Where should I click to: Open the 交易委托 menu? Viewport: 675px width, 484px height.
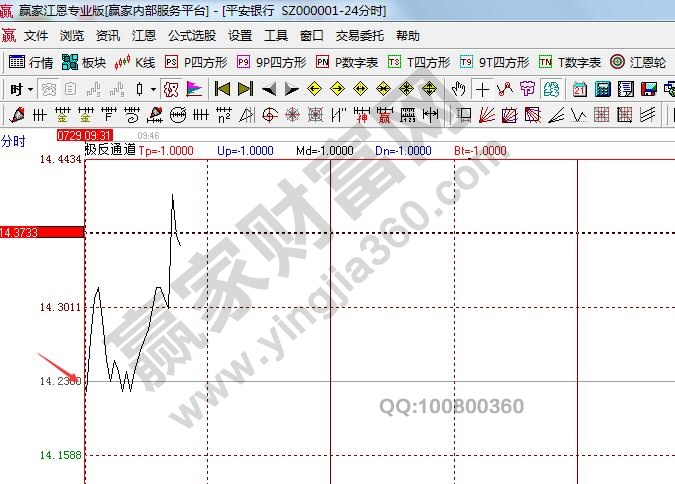tap(359, 35)
